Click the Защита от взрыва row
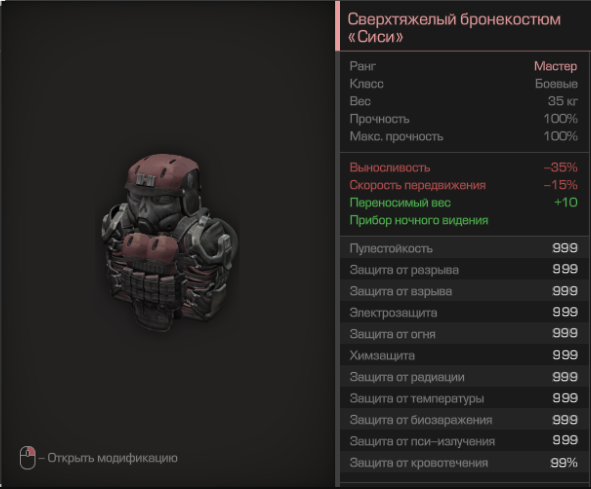This screenshot has height=489, width=591. (465, 291)
